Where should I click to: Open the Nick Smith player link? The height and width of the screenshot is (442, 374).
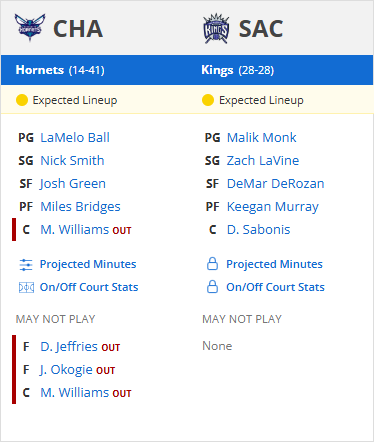(72, 161)
